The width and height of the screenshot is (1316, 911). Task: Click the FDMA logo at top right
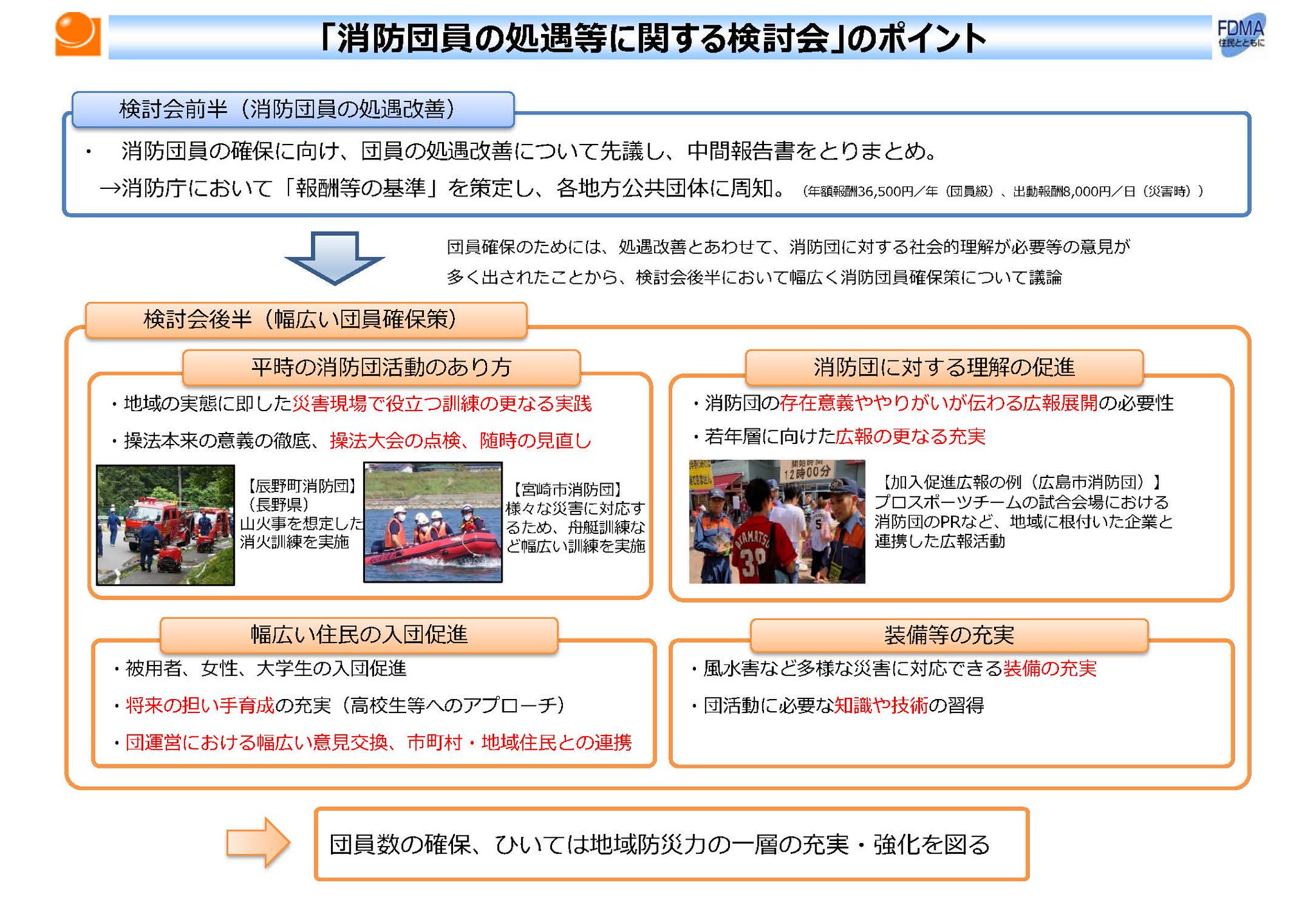[x=1241, y=35]
